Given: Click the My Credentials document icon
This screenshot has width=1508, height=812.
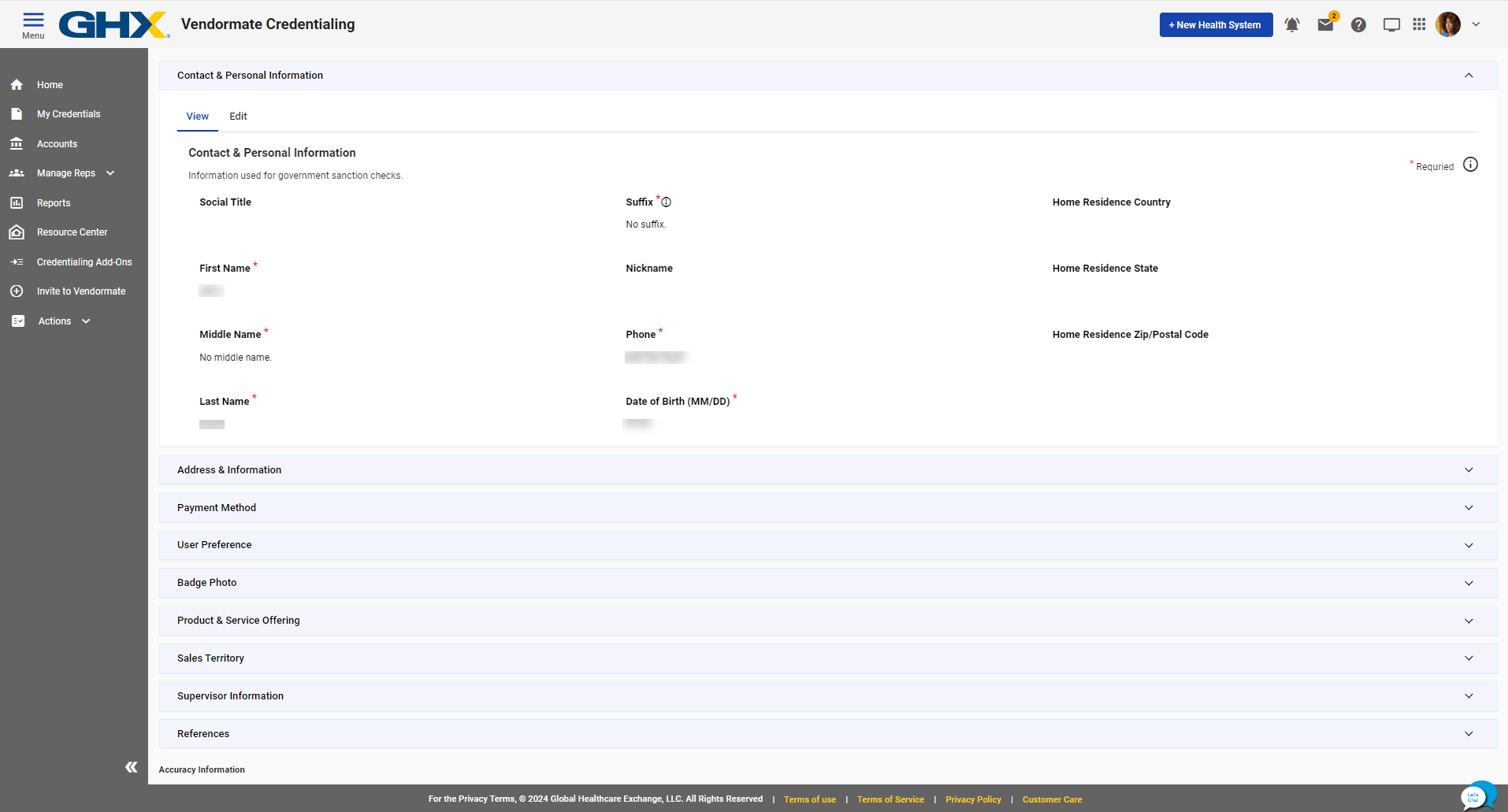Looking at the screenshot, I should click(17, 114).
